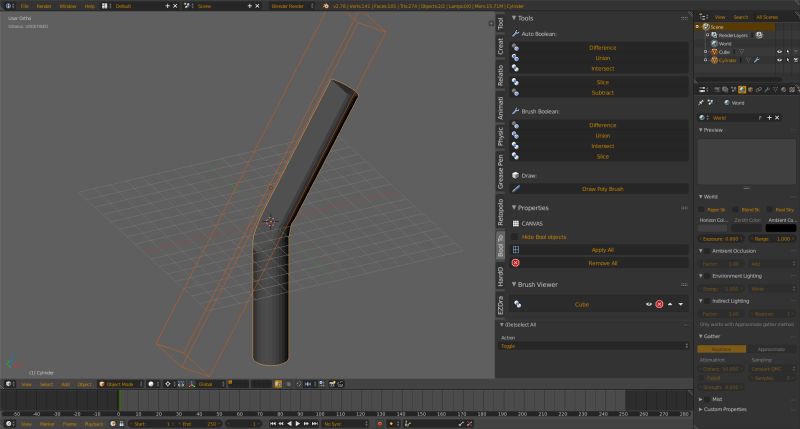Add a new world datablock with plus
This screenshot has width=800, height=429.
click(x=769, y=118)
